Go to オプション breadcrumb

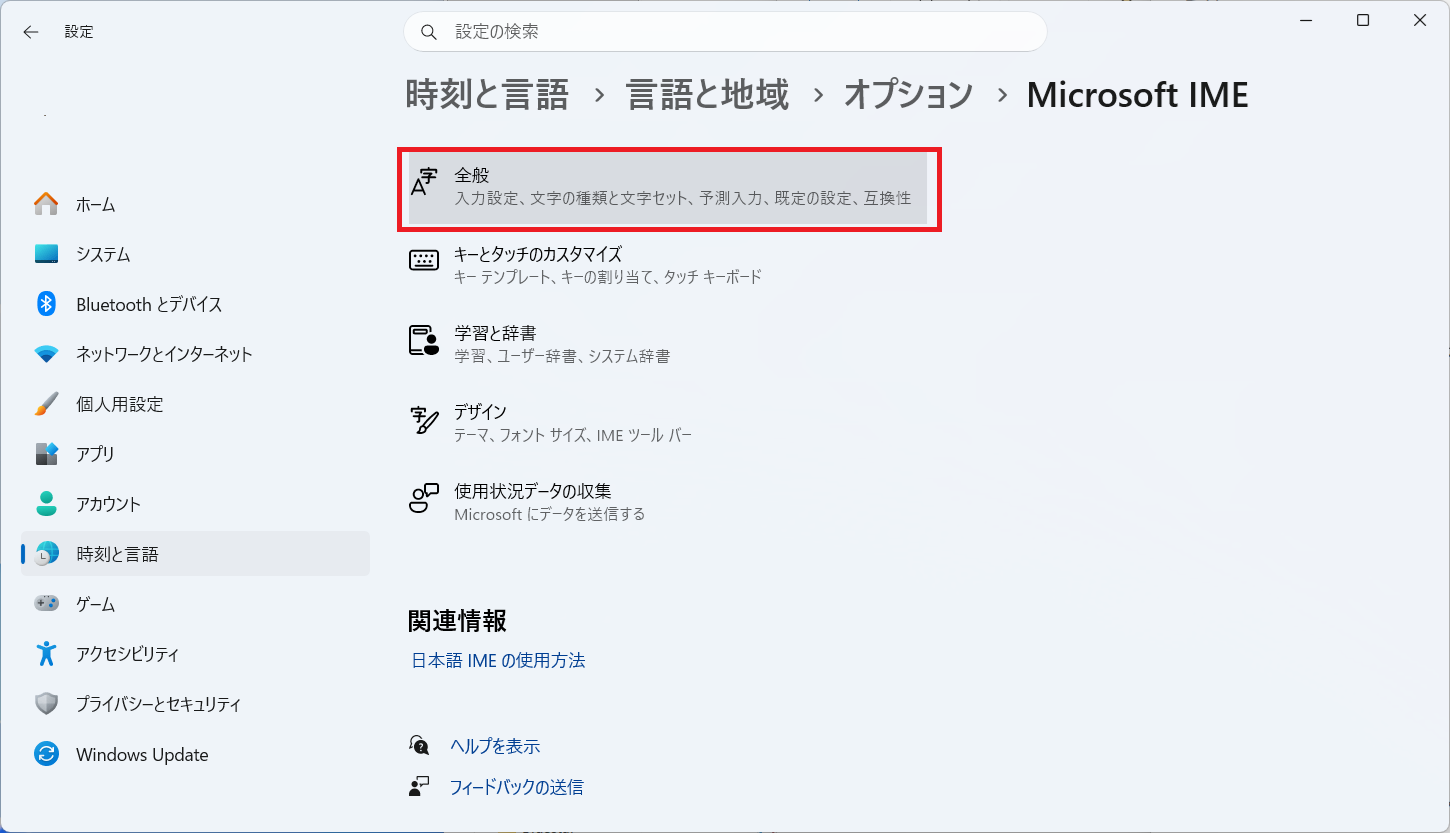908,95
